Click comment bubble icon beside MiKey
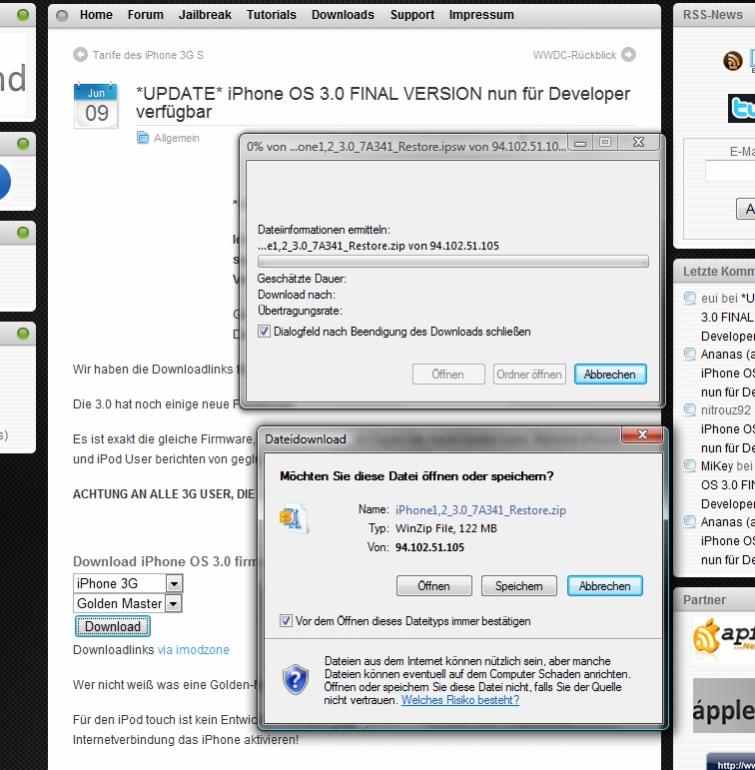Image resolution: width=755 pixels, height=770 pixels. click(690, 466)
